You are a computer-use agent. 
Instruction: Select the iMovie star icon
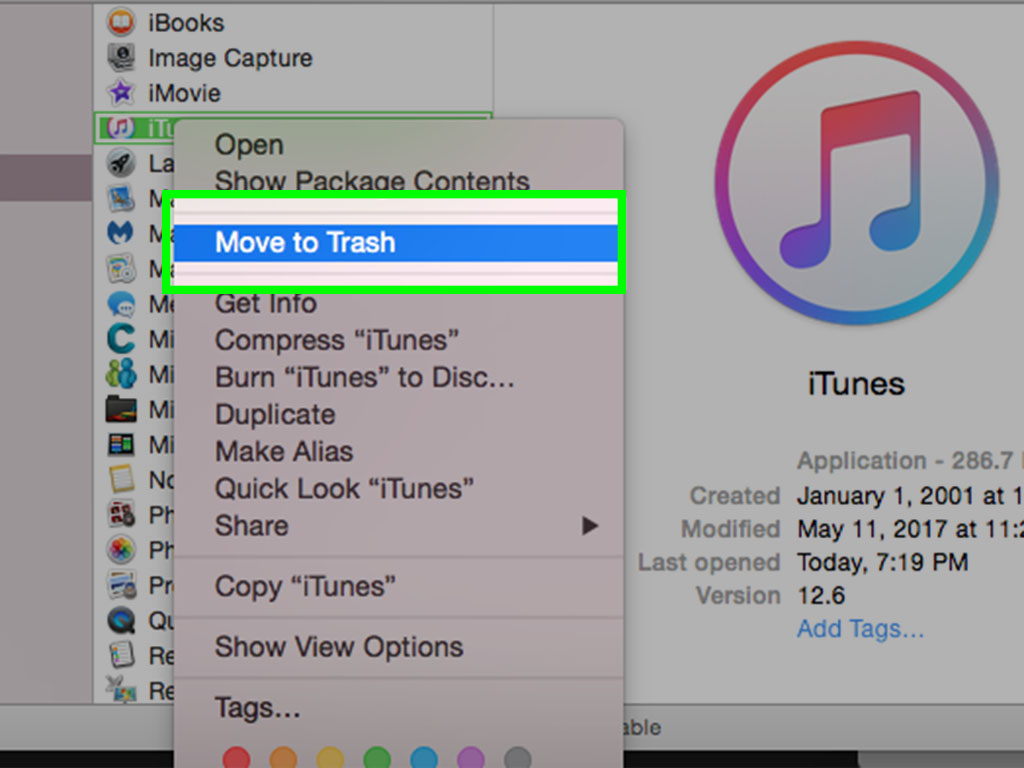pos(121,92)
